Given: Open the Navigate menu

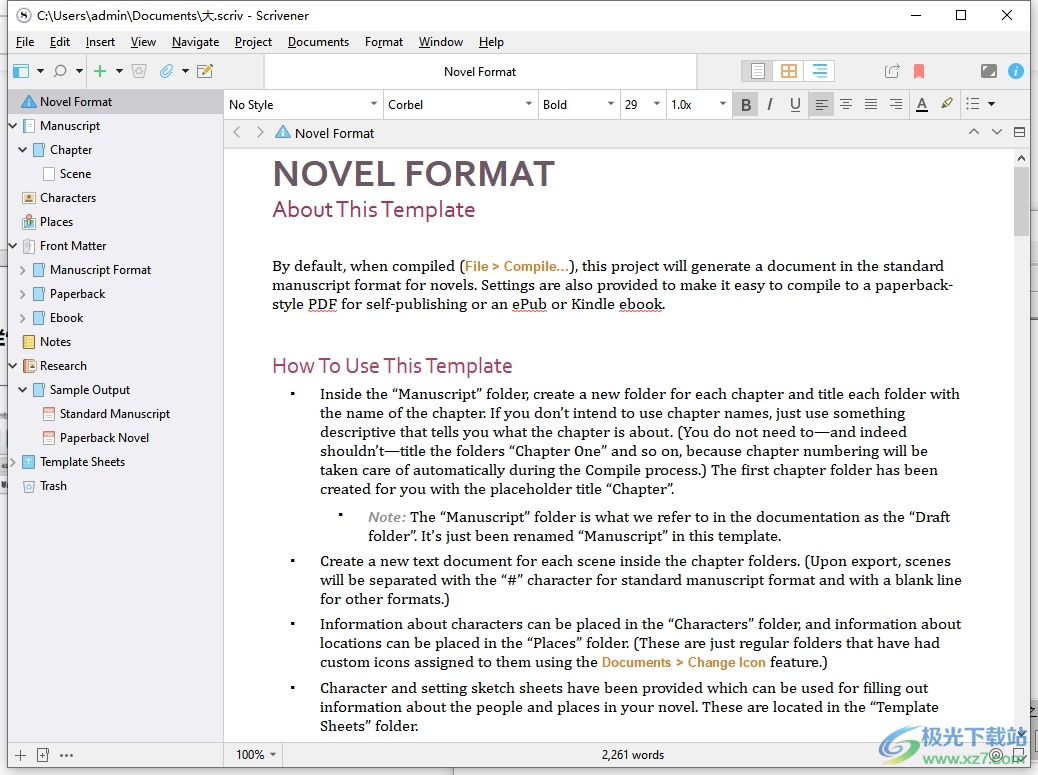Looking at the screenshot, I should (x=195, y=42).
